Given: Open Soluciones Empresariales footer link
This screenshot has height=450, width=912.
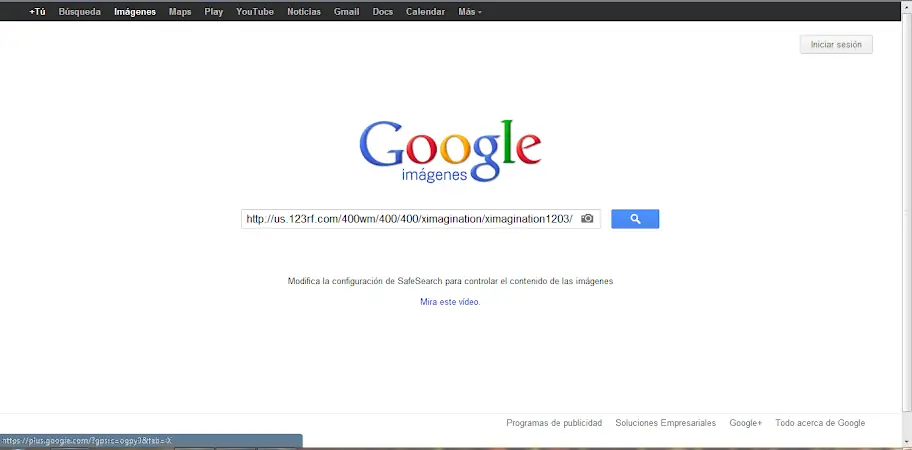Looking at the screenshot, I should click(665, 423).
